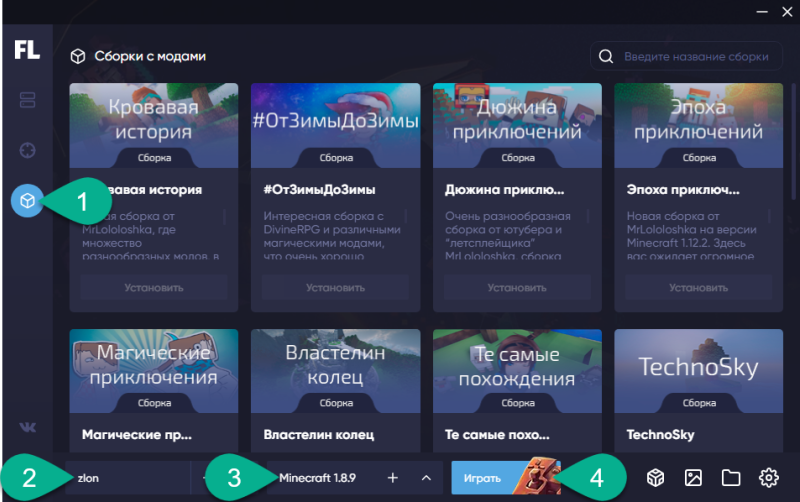Viewport: 800px width, 502px height.
Task: Click the Магические пр... card title
Action: (137, 435)
